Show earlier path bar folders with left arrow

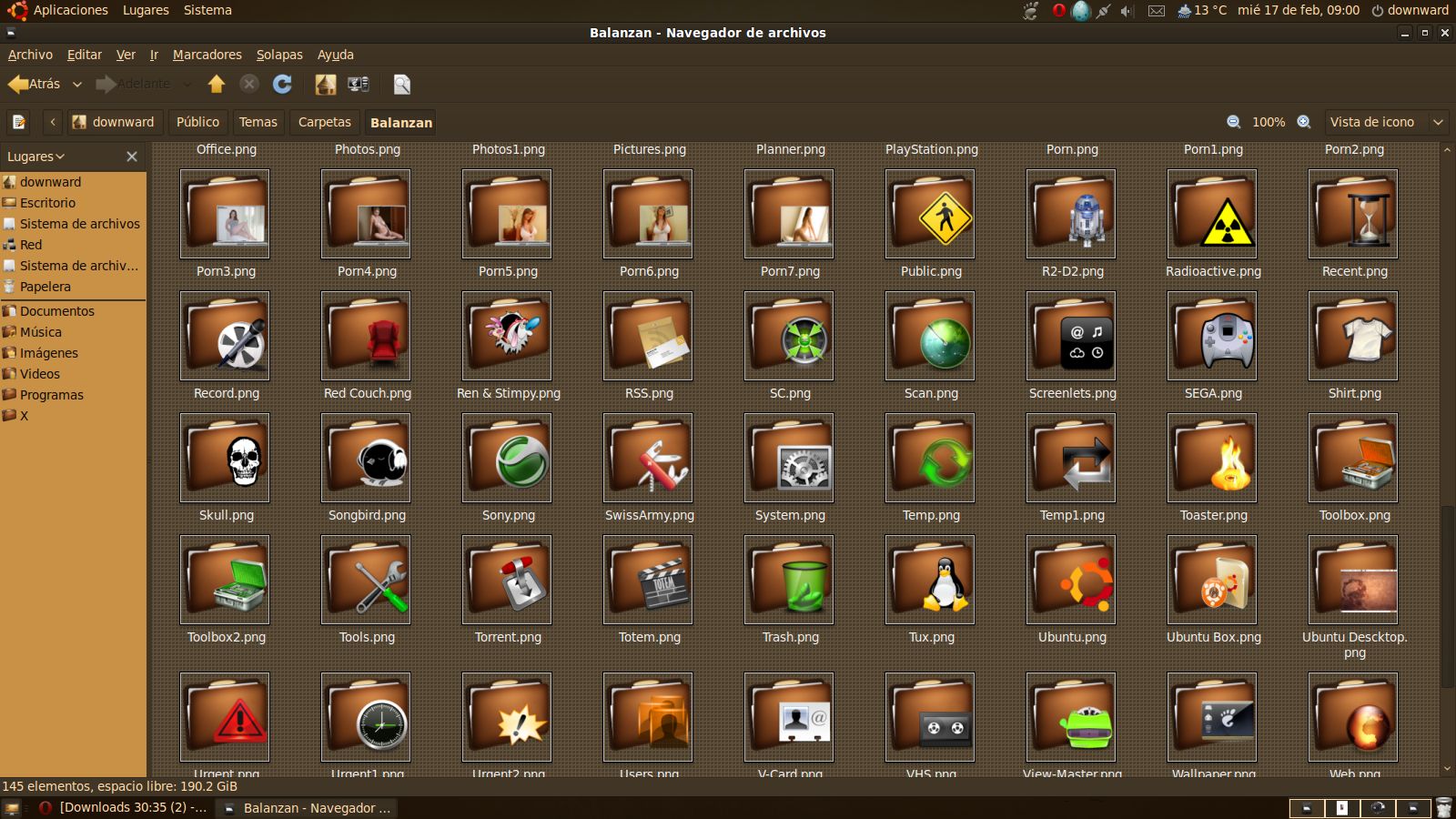(x=53, y=122)
